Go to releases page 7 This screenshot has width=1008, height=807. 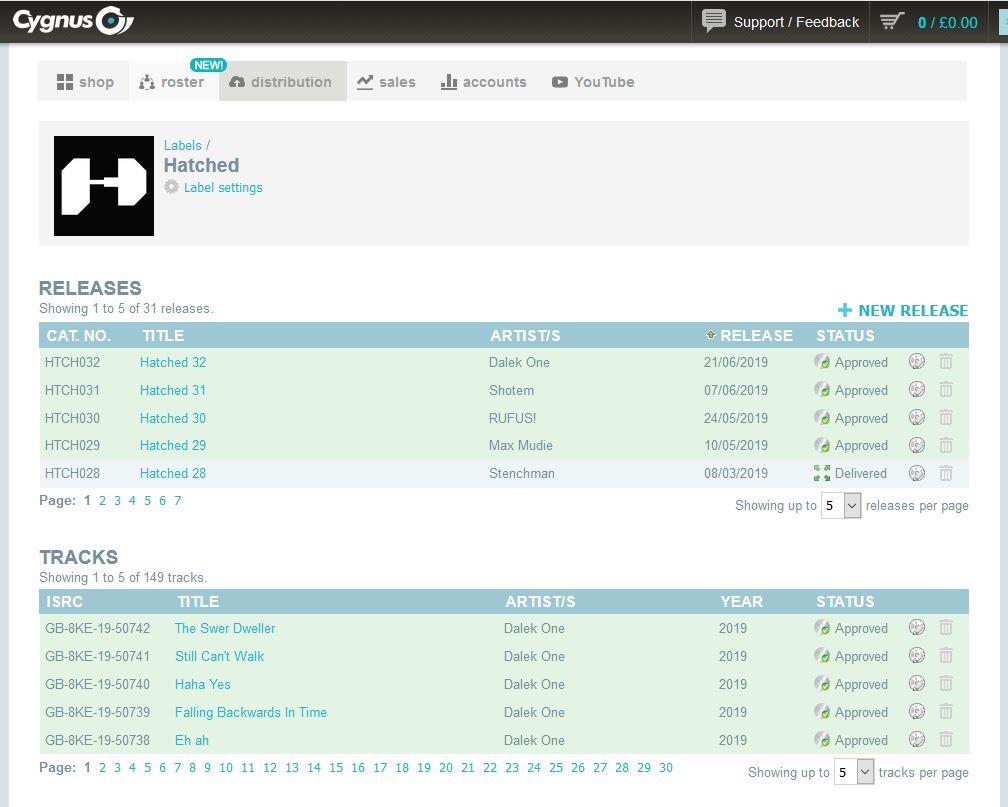coord(177,500)
